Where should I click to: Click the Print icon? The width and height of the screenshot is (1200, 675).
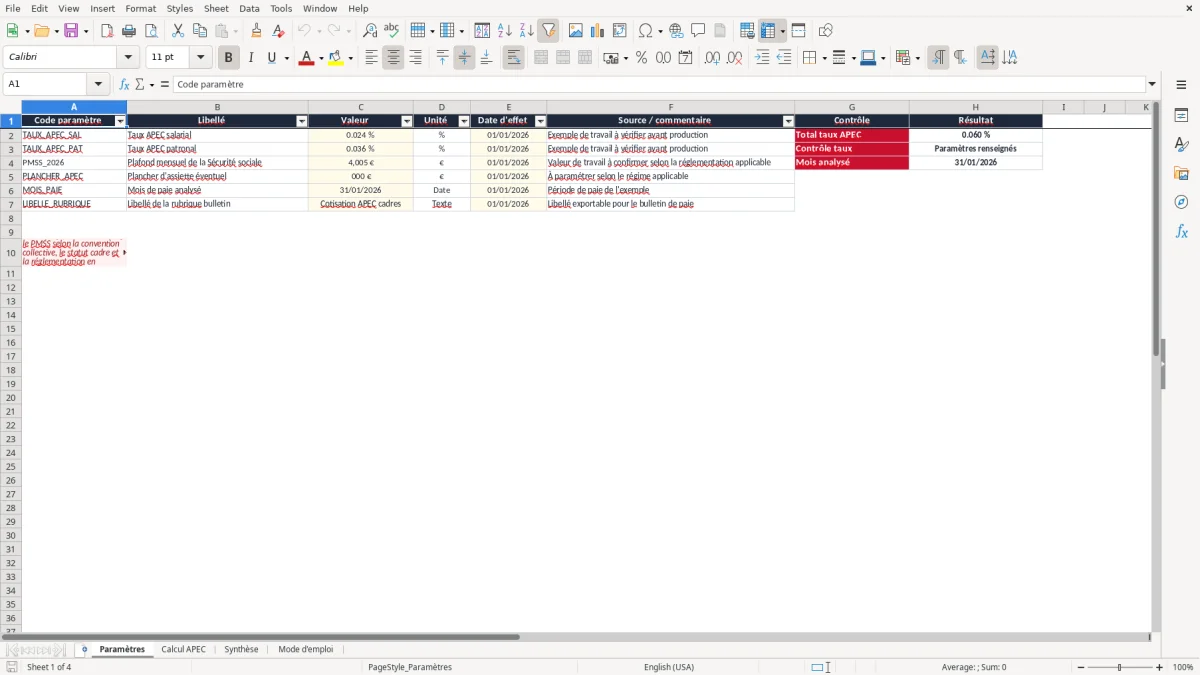click(129, 31)
